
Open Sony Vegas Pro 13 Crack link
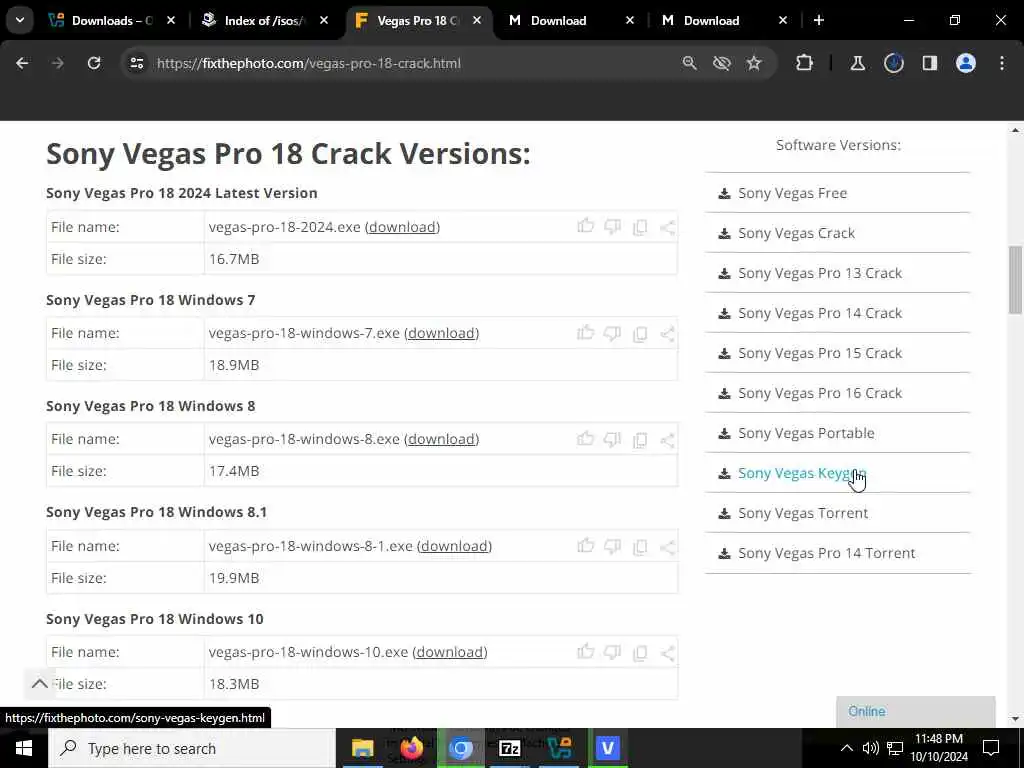(820, 273)
